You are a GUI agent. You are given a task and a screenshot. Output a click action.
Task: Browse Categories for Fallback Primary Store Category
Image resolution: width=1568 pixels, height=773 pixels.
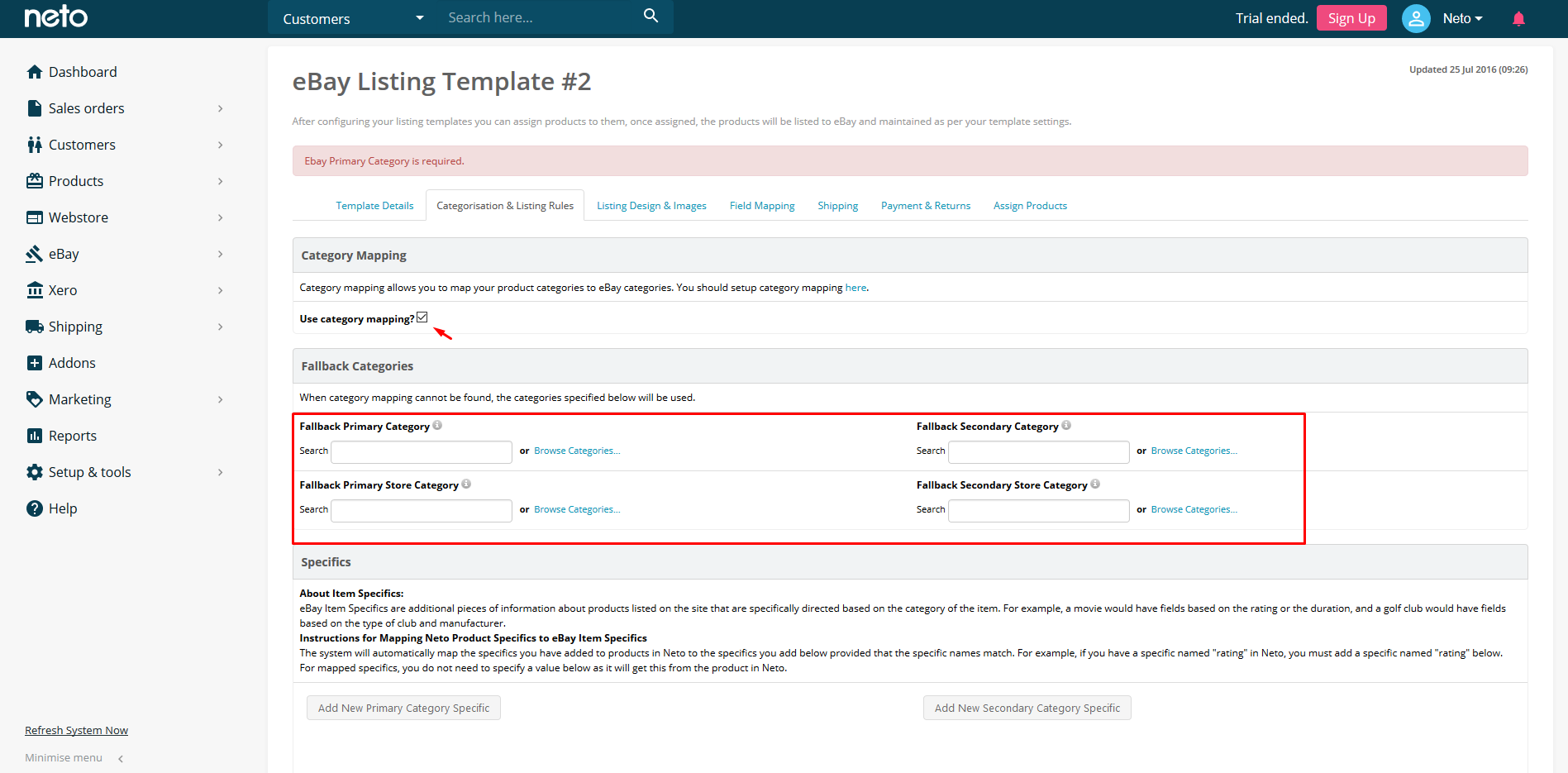click(x=577, y=509)
